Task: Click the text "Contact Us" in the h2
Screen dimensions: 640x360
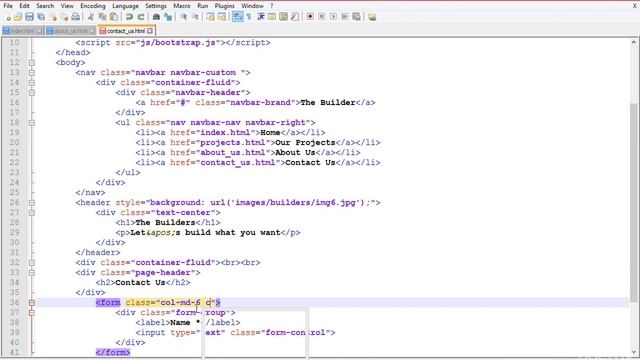Action: coord(140,282)
